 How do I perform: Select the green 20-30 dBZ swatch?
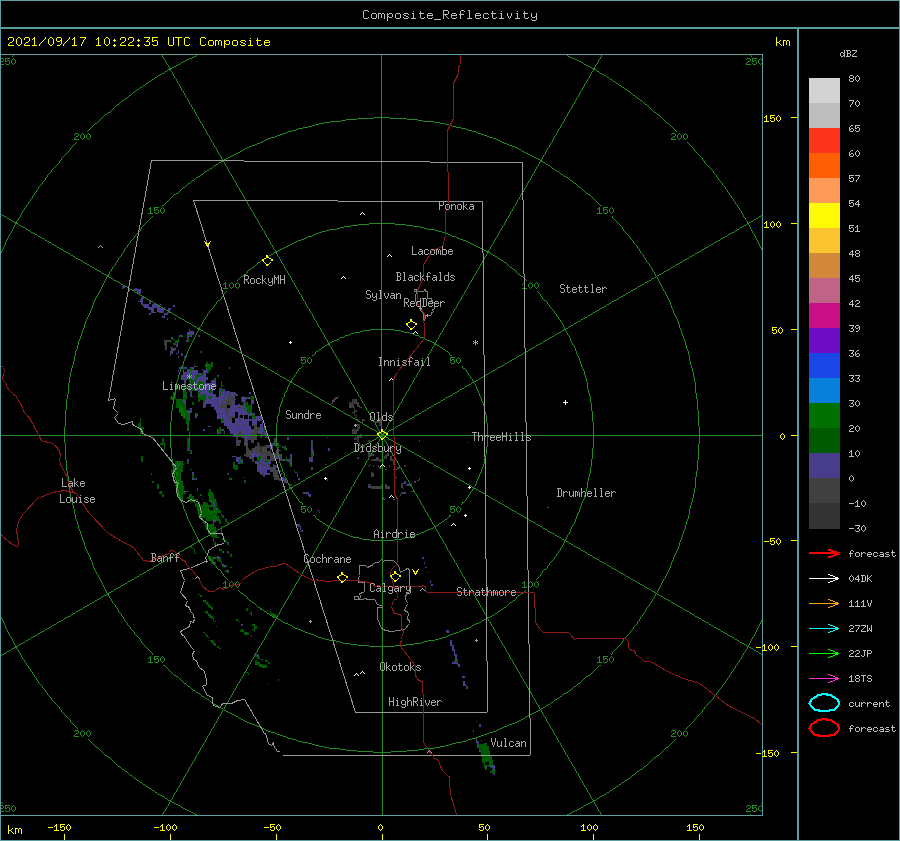pyautogui.click(x=824, y=416)
